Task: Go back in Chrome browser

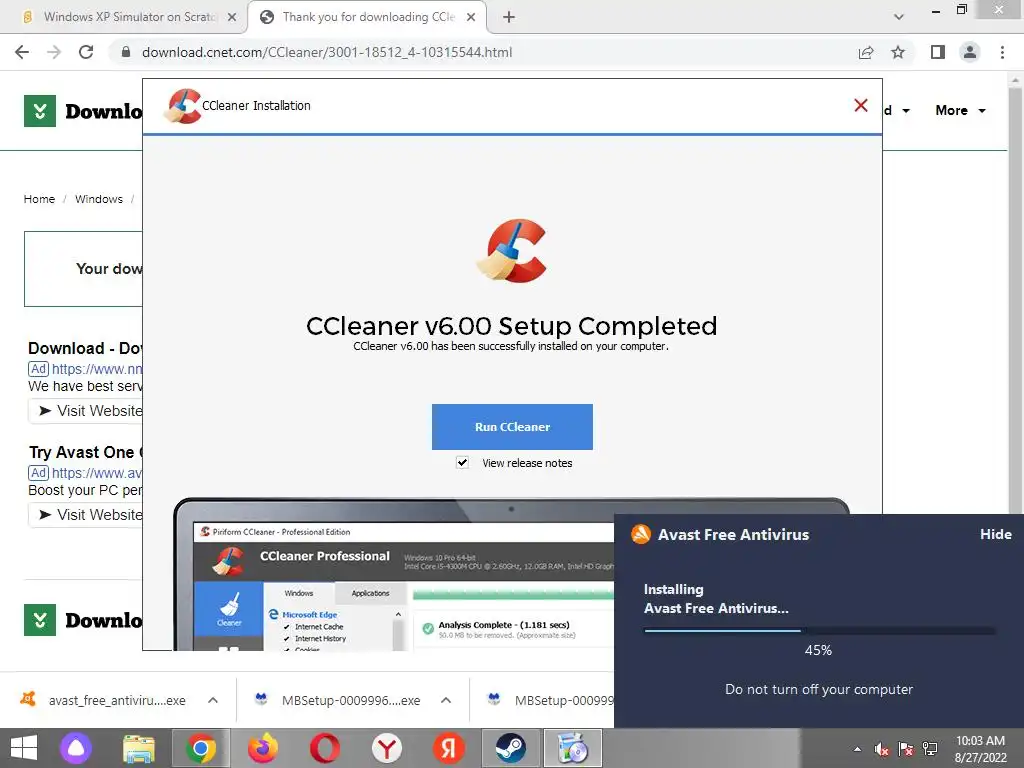Action: click(22, 52)
